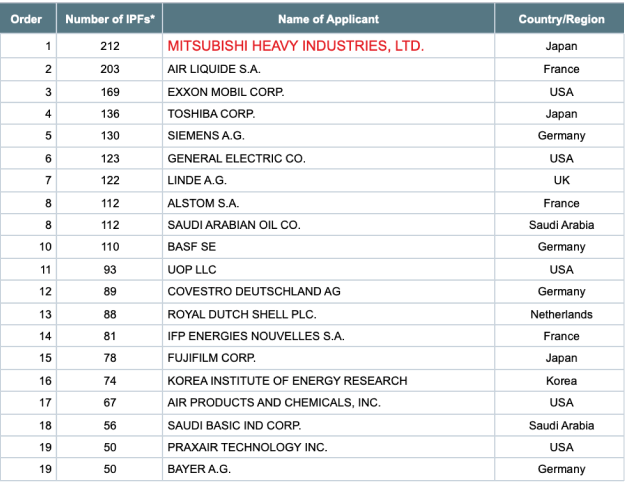
Task: Click IPF count 110 for BASF SE
Action: (x=110, y=247)
